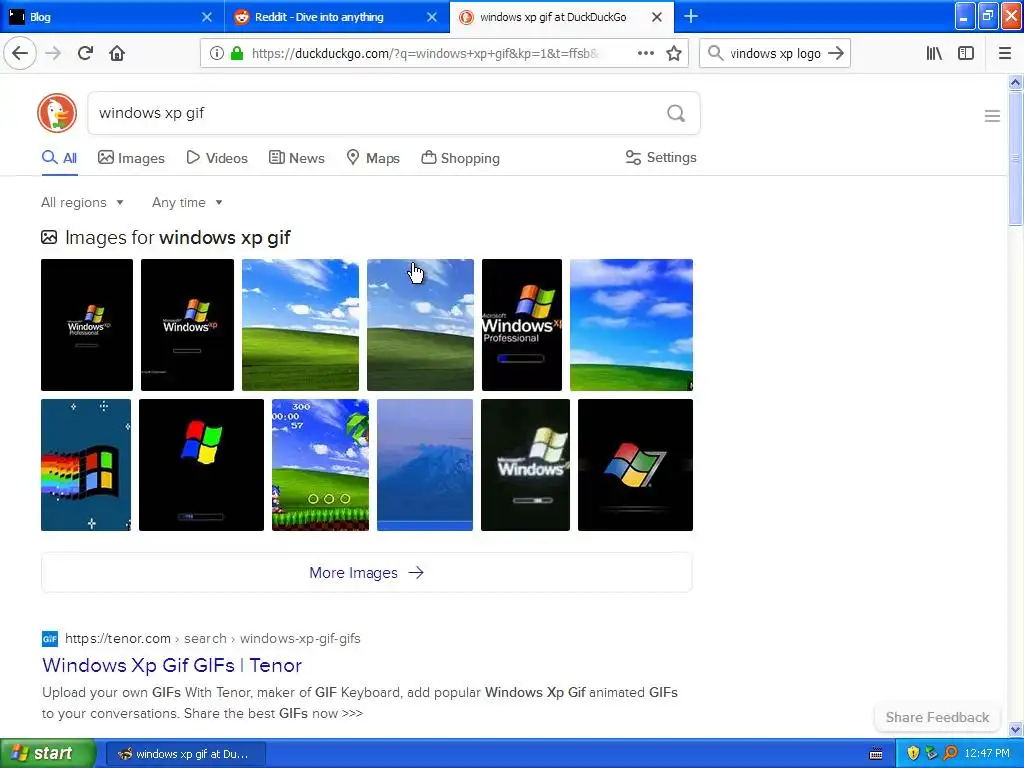Submit the browser search bar arrow
This screenshot has width=1024, height=768.
point(836,54)
